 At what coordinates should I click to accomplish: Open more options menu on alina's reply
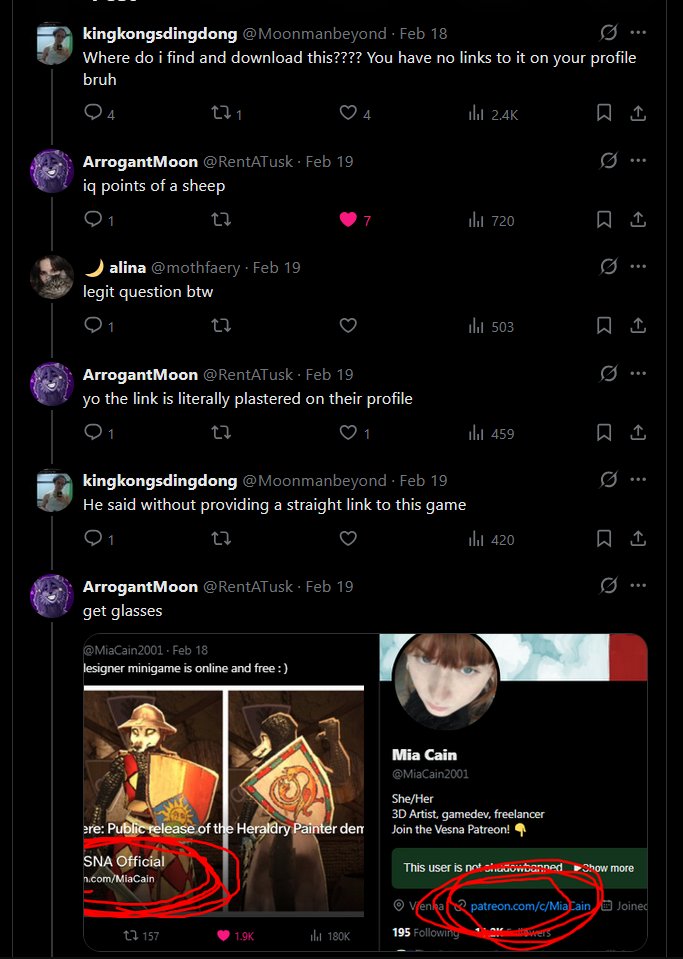pyautogui.click(x=638, y=266)
